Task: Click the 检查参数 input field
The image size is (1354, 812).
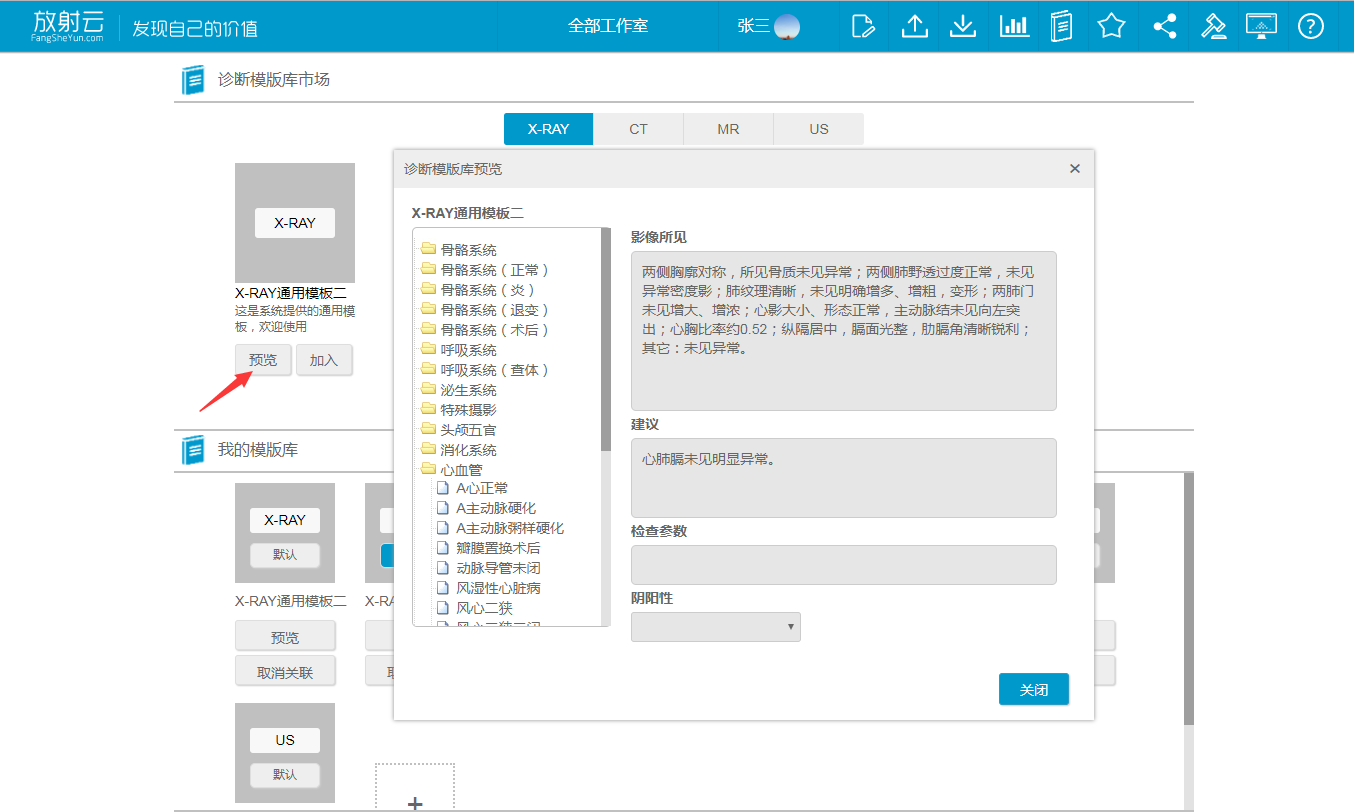Action: tap(843, 565)
